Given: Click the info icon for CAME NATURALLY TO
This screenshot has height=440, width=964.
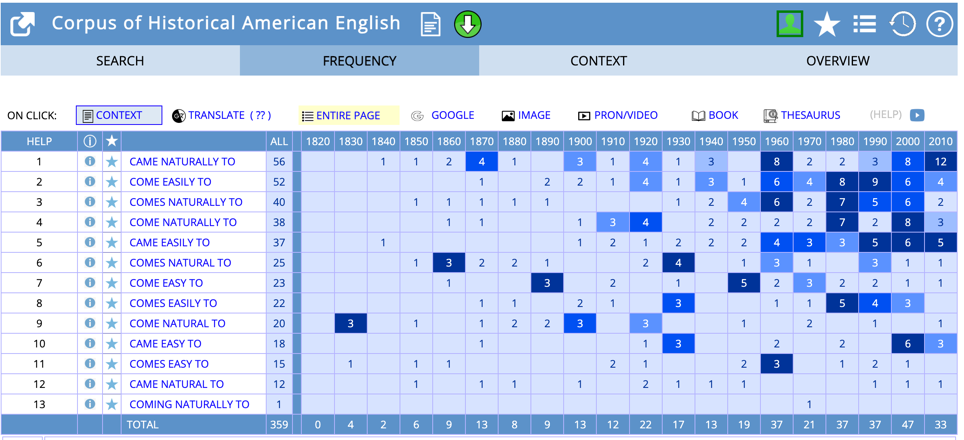Looking at the screenshot, I should point(90,162).
